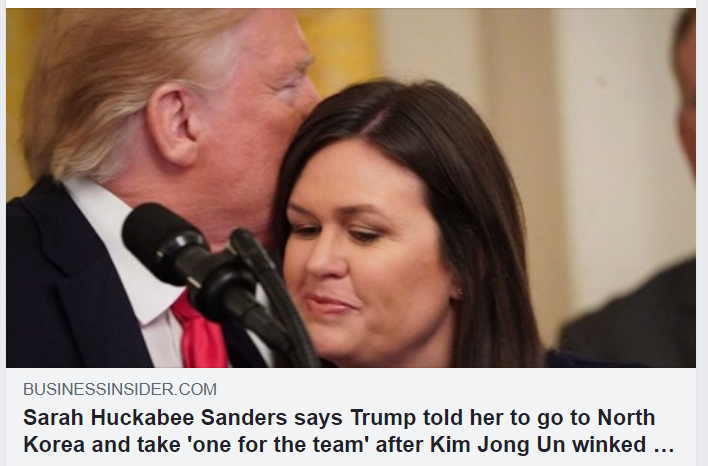Viewport: 708px width, 466px height.
Task: Click the trailing ellipsis of the truncated headline
Action: click(664, 448)
